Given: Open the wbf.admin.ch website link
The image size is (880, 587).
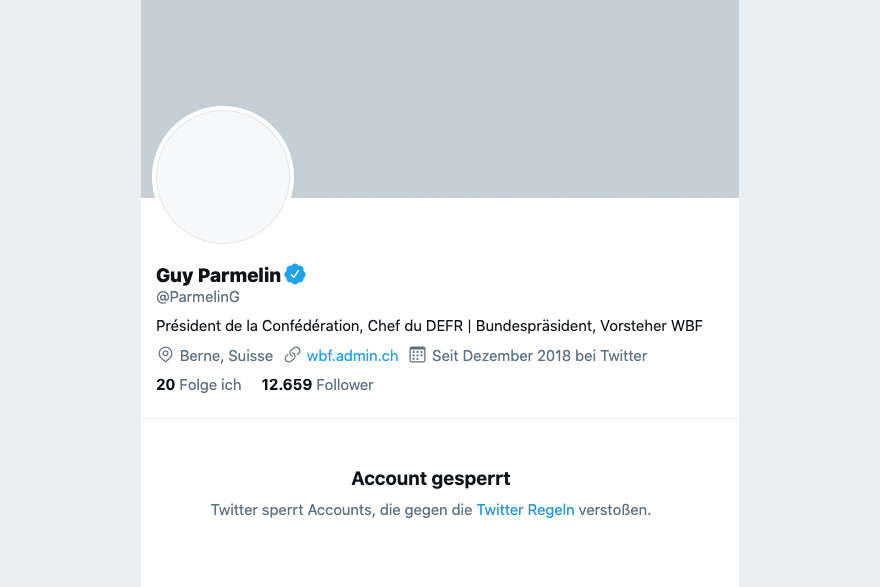Looking at the screenshot, I should (x=352, y=356).
